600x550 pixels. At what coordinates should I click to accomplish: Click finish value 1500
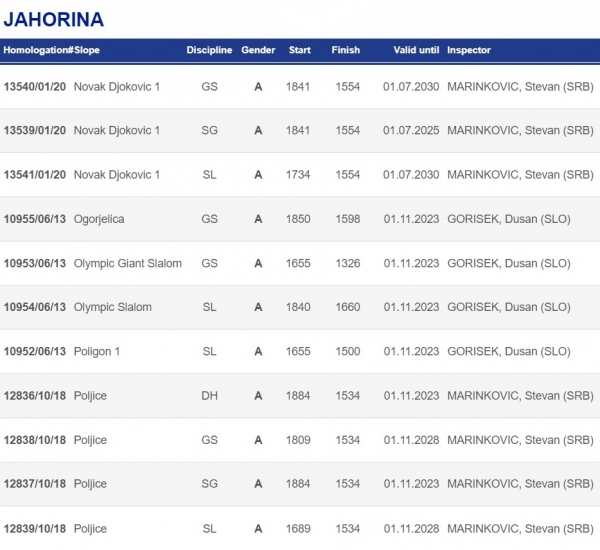coord(348,352)
